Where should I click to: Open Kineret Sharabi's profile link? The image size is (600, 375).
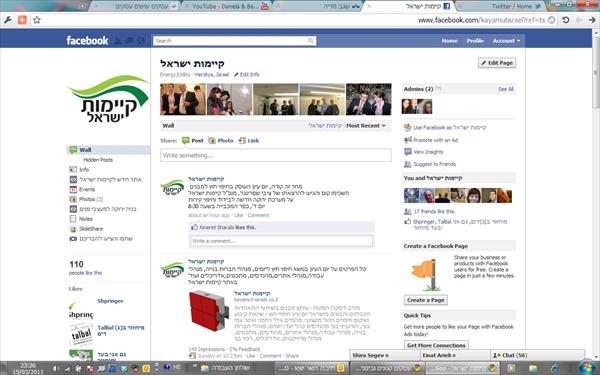pos(217,227)
